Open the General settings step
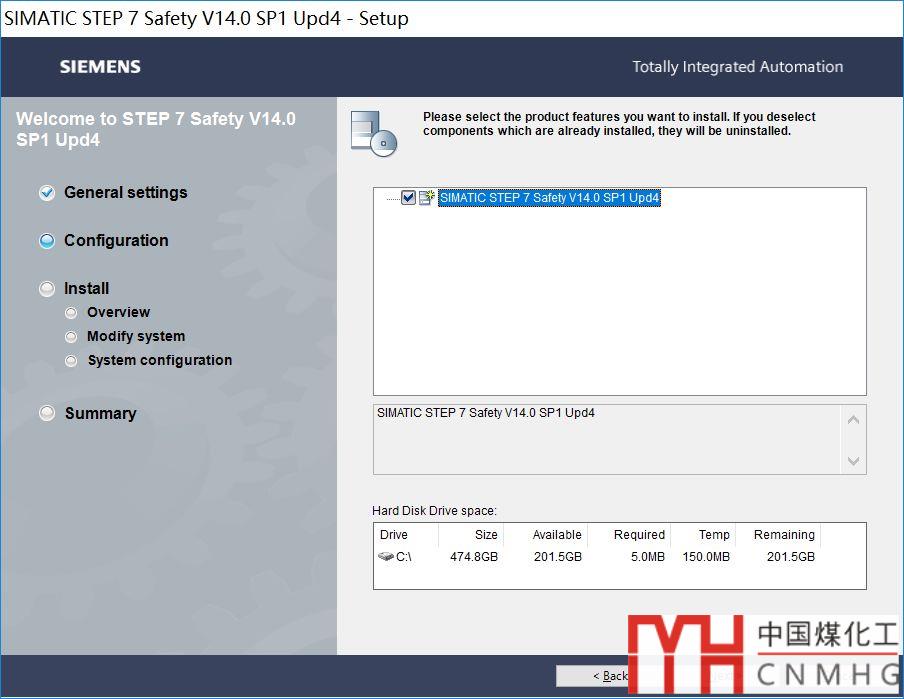 click(126, 193)
